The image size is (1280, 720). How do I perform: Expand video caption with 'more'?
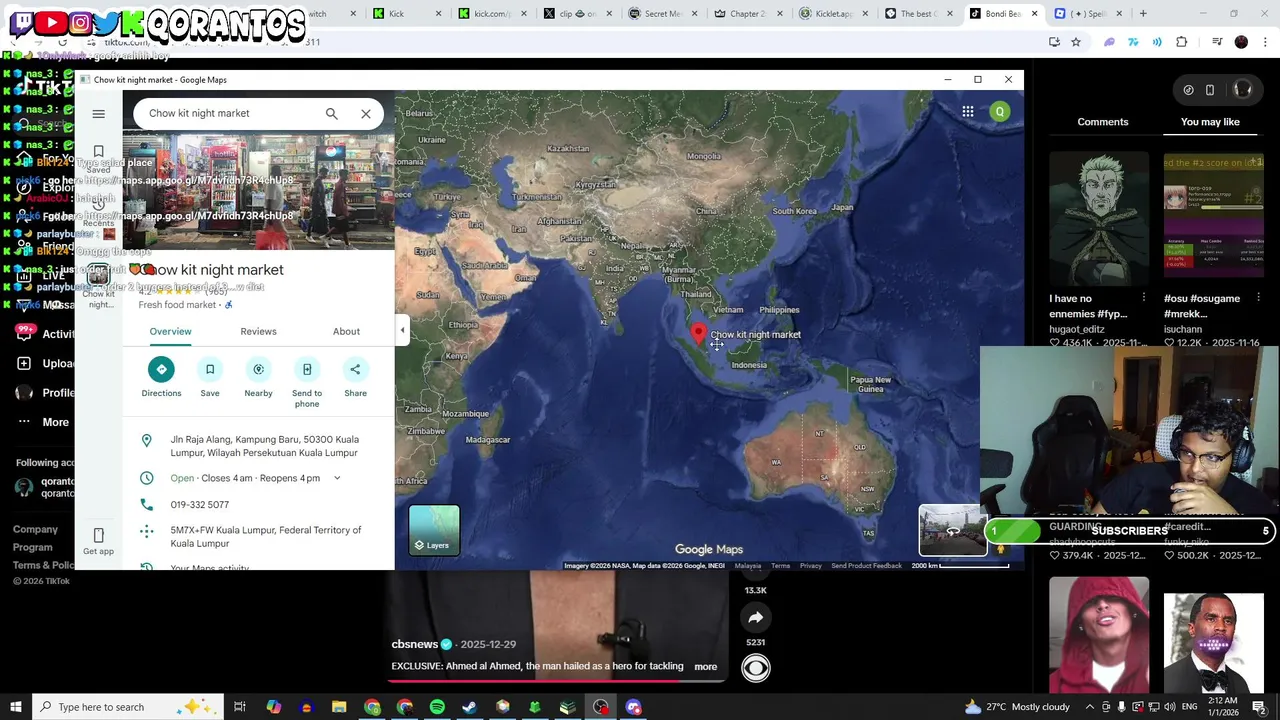point(705,667)
